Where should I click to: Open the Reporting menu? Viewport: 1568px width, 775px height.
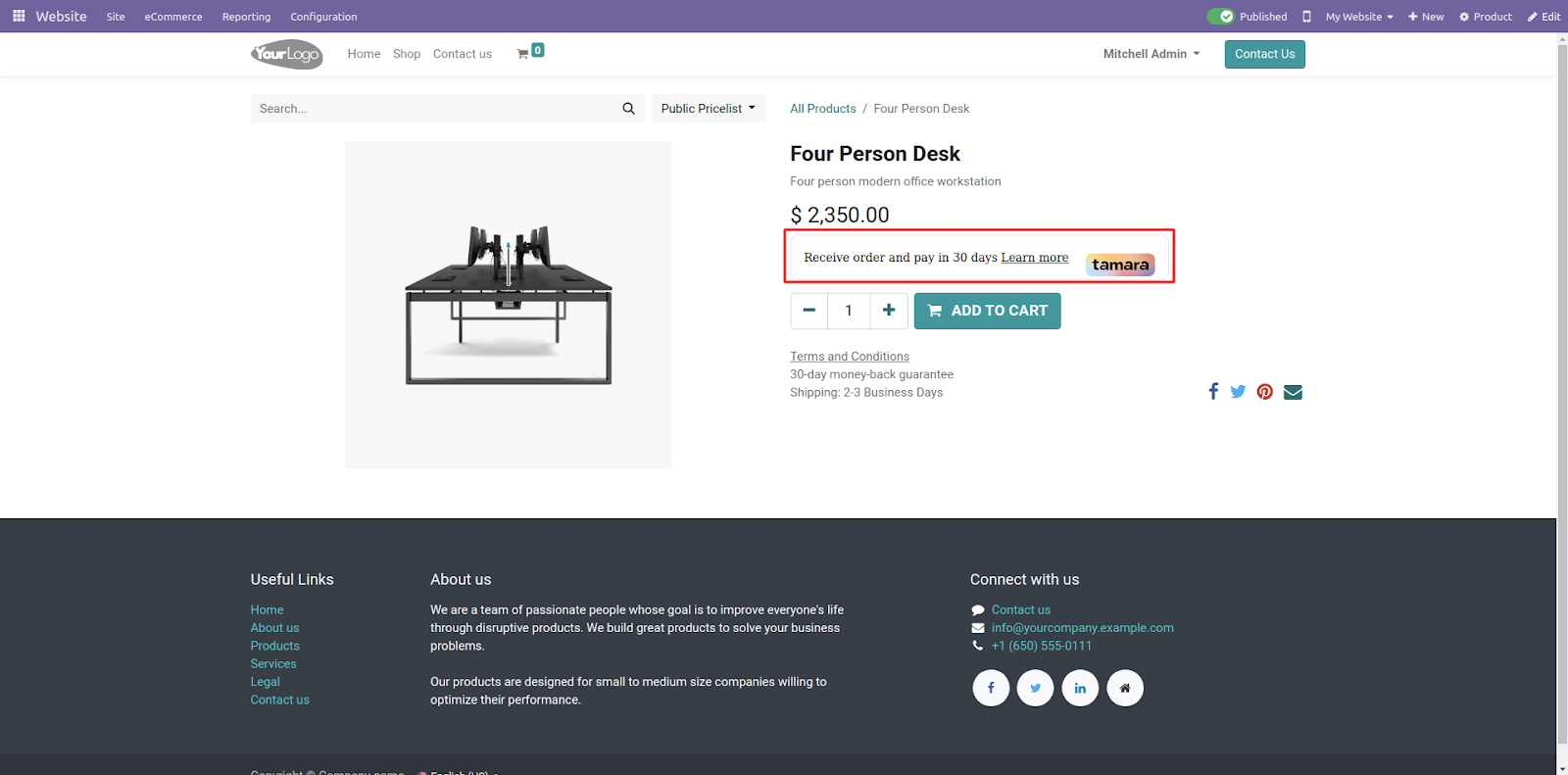pyautogui.click(x=246, y=17)
